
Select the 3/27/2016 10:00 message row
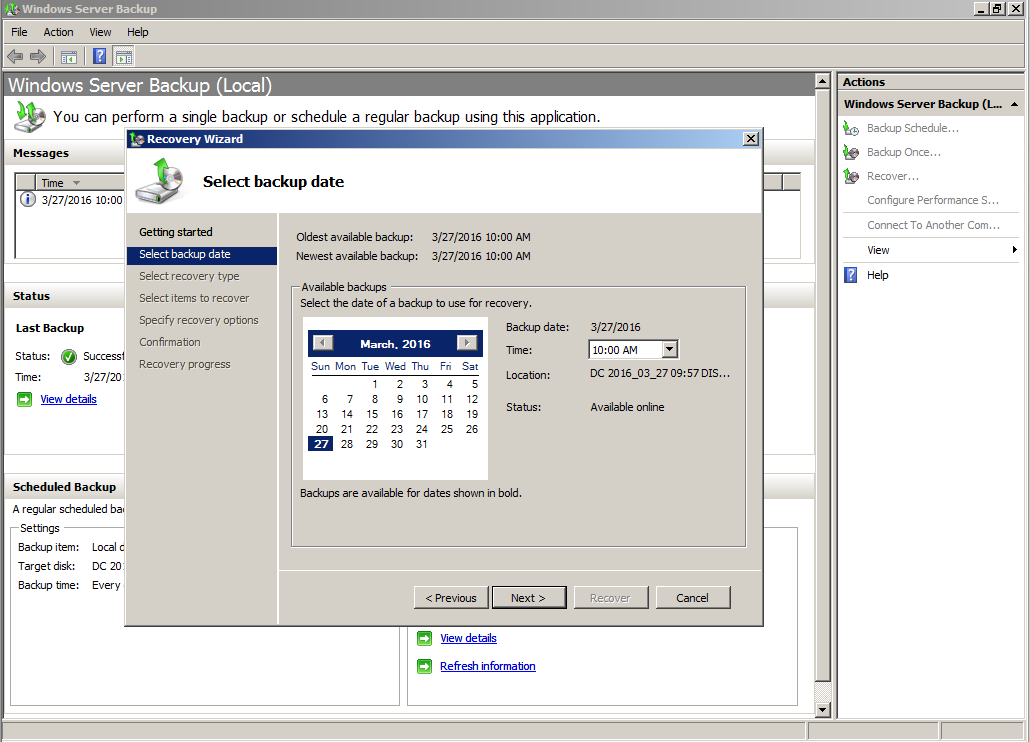[71, 200]
